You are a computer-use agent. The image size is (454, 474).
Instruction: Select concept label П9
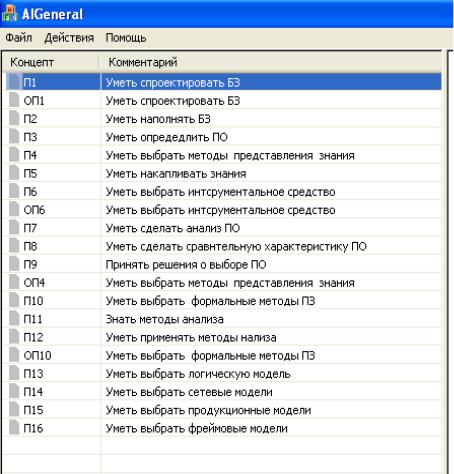[x=30, y=264]
